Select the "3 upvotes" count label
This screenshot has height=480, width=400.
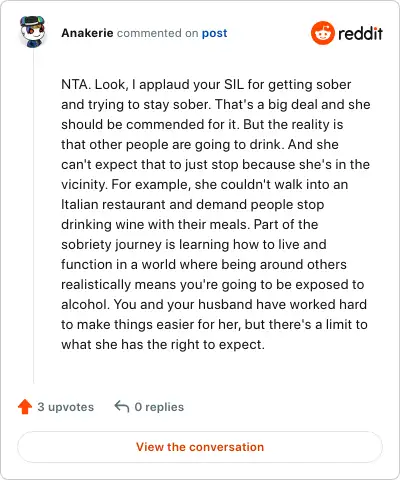66,407
